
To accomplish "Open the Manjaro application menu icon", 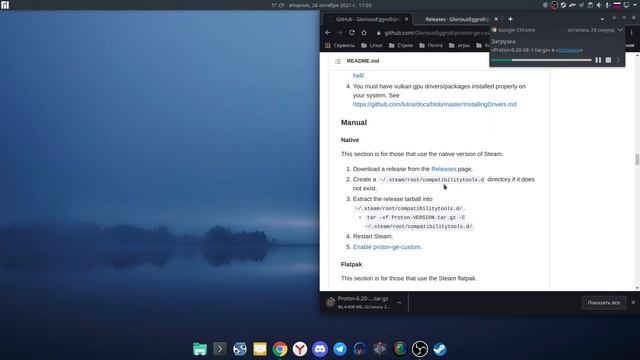I will coord(5,5).
